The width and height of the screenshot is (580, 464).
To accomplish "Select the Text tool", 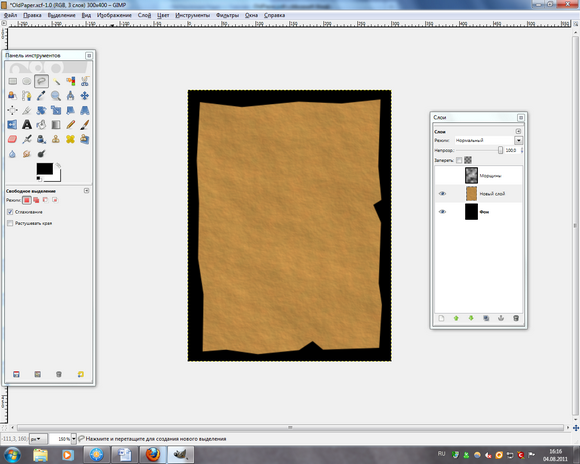I will [27, 125].
